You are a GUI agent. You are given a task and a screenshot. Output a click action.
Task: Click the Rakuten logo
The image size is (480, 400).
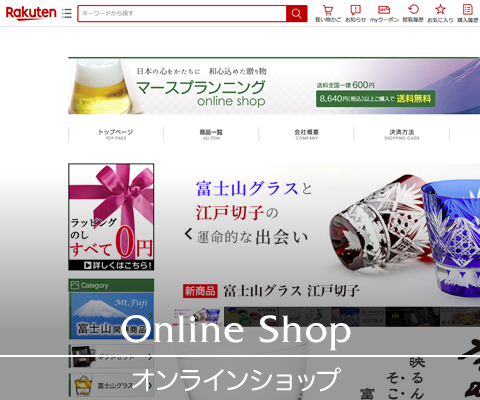click(x=31, y=13)
